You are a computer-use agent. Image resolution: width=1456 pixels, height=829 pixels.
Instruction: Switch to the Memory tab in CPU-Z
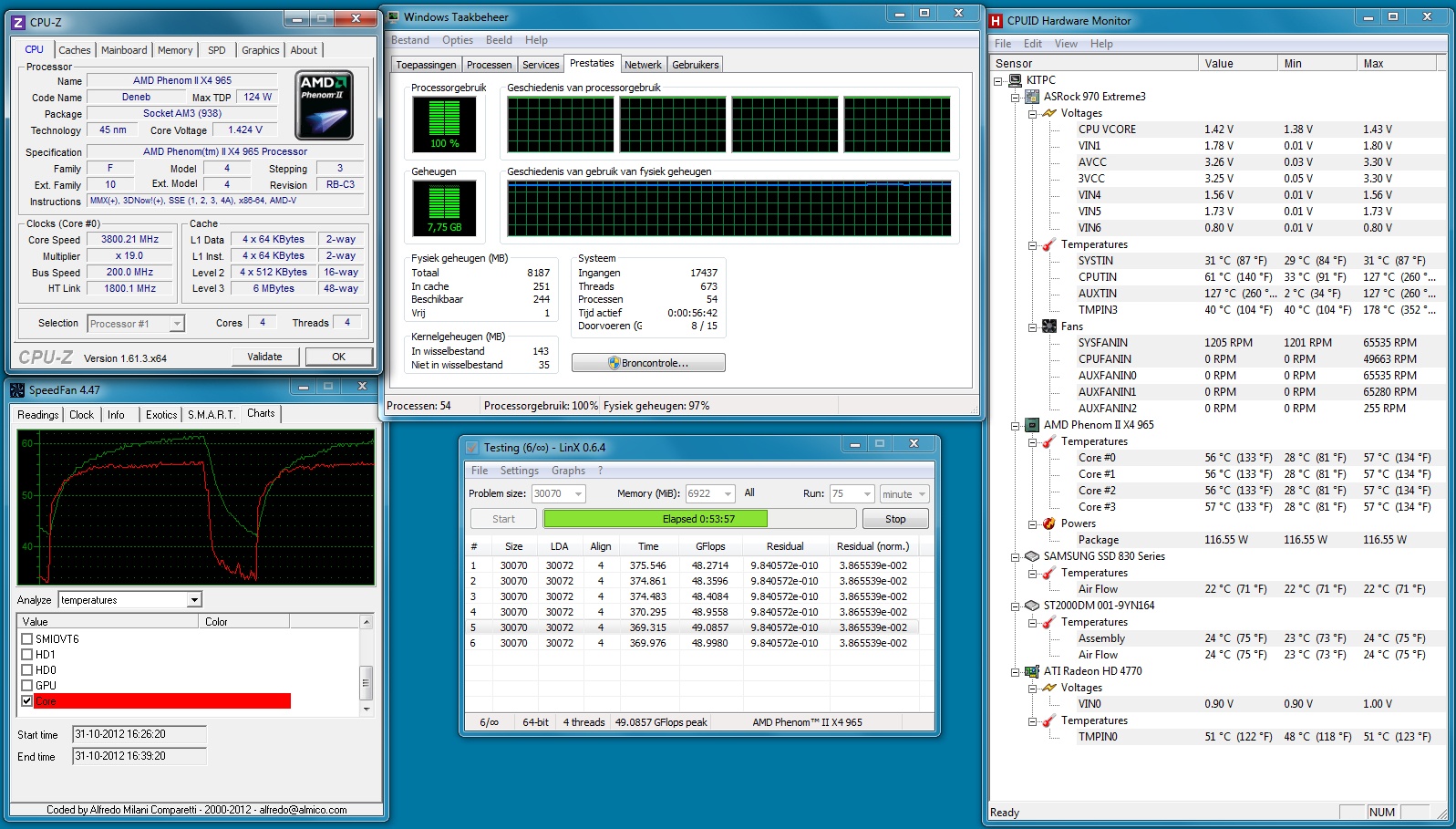point(175,50)
